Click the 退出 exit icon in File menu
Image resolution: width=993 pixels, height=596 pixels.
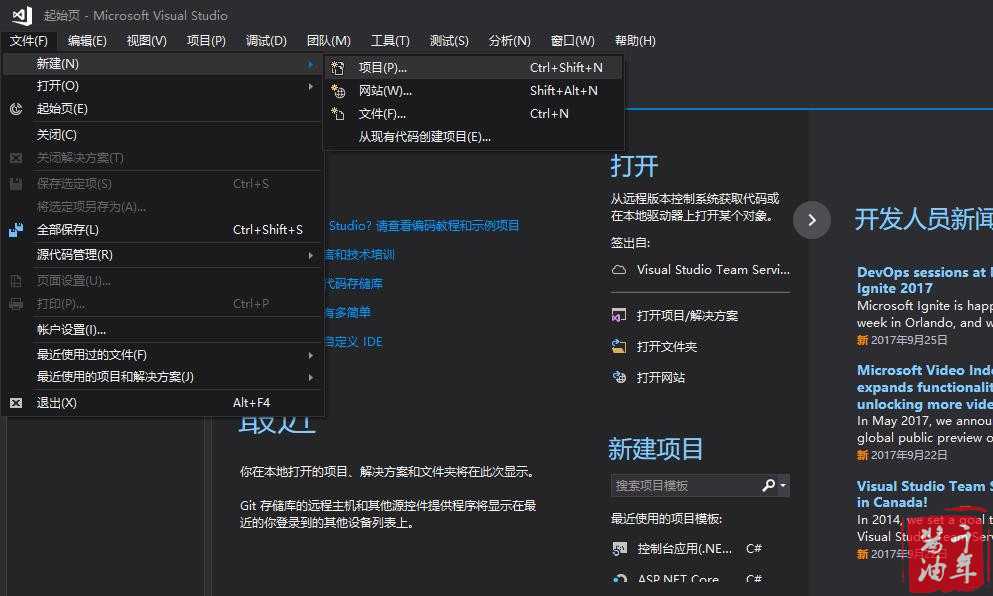[16, 403]
